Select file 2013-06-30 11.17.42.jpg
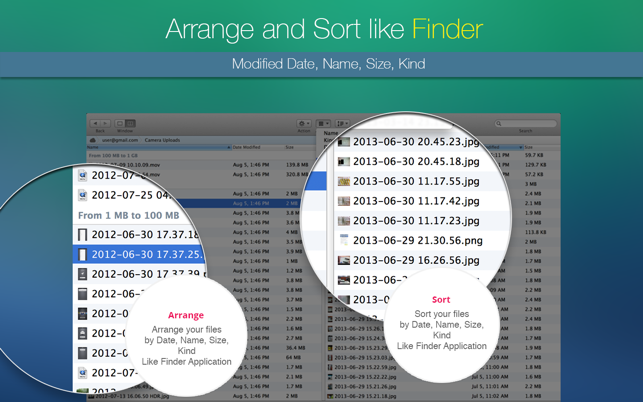The image size is (643, 402). 416,201
